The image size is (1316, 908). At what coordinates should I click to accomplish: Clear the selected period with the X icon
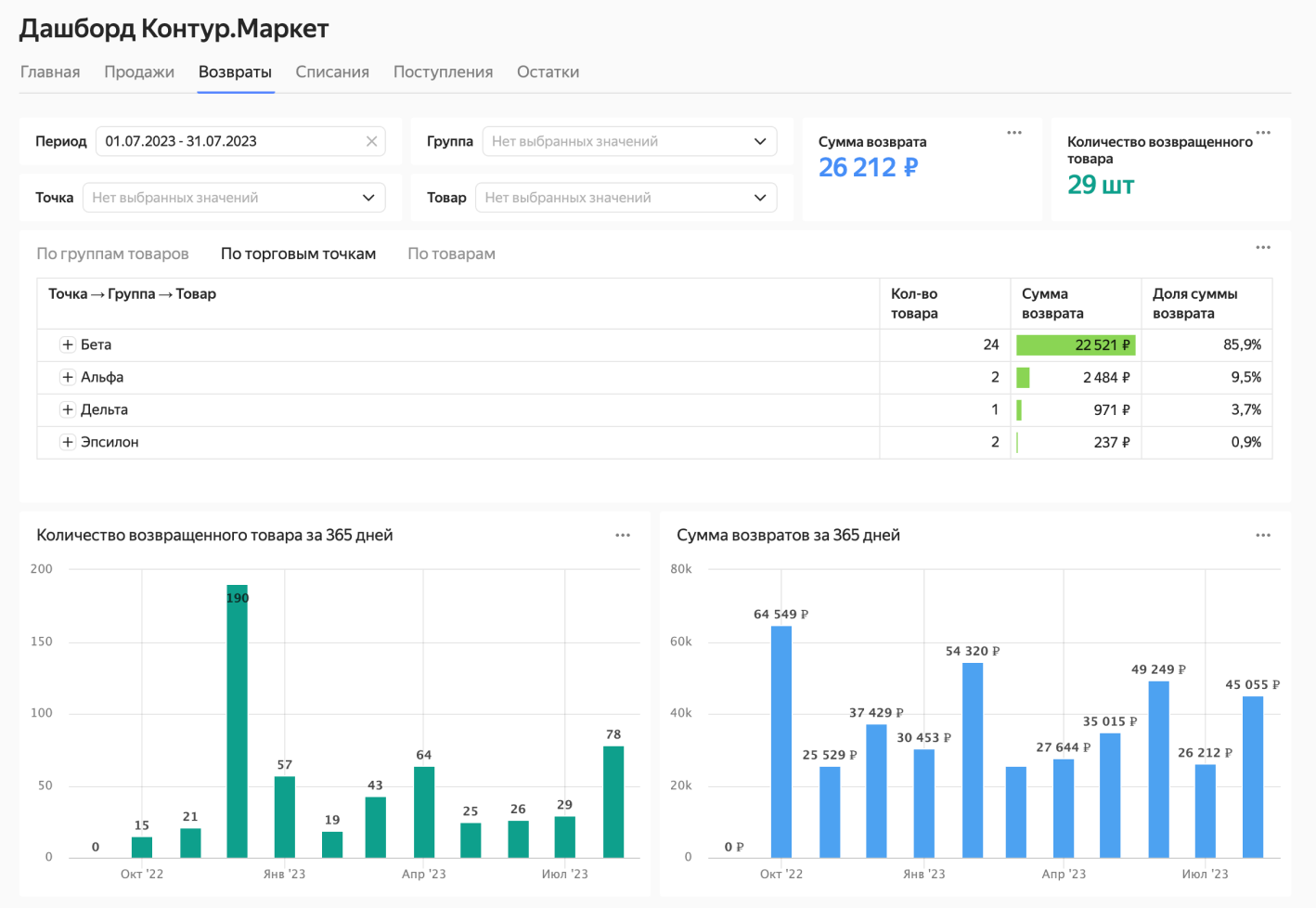pos(370,141)
